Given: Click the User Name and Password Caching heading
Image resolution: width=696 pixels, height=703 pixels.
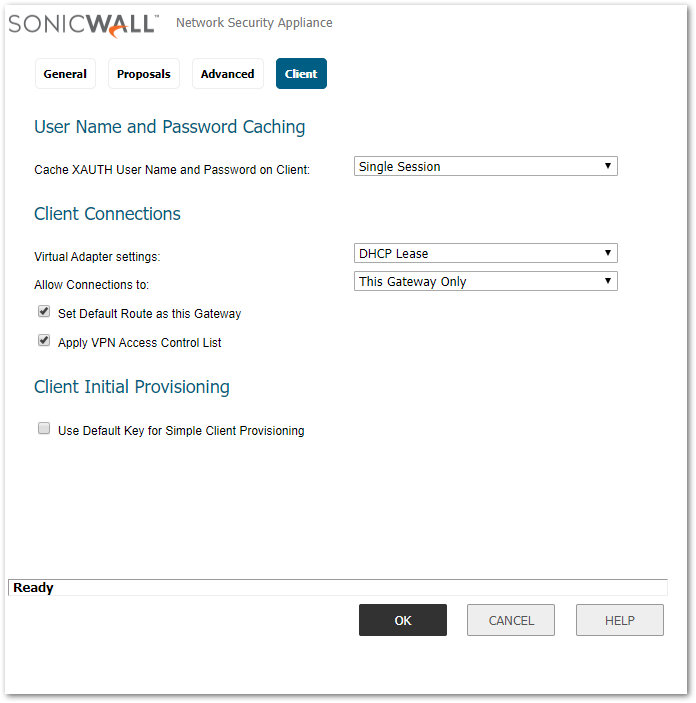Looking at the screenshot, I should [170, 127].
